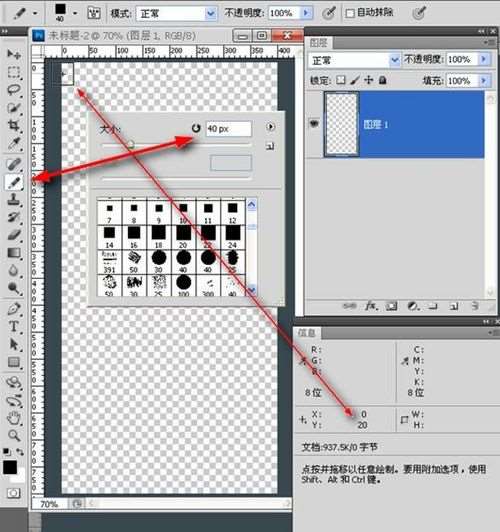Toggle lock position icon
The image size is (500, 532).
(x=368, y=80)
